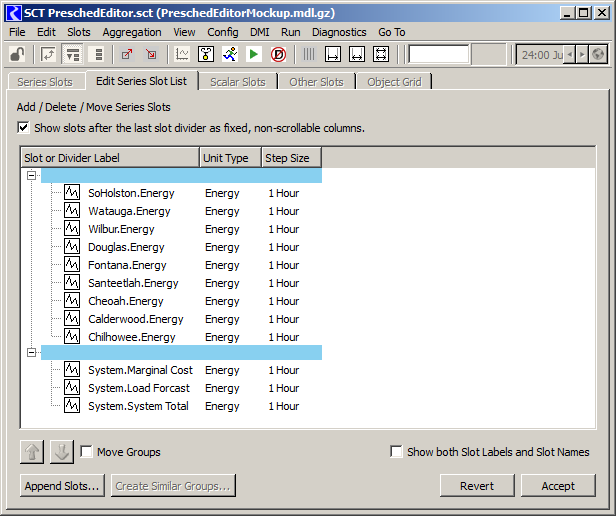Collapse the first slot divider group

pos(31,175)
